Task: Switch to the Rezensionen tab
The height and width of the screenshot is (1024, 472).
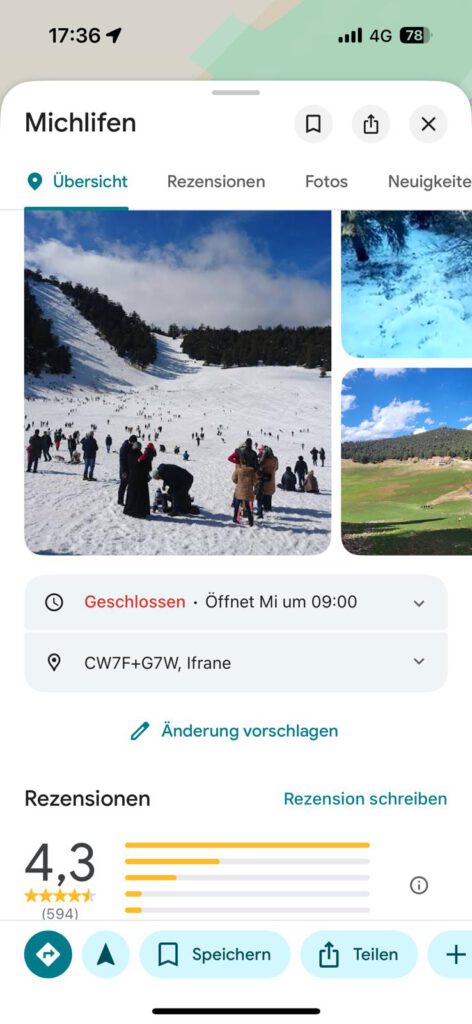Action: tap(216, 182)
